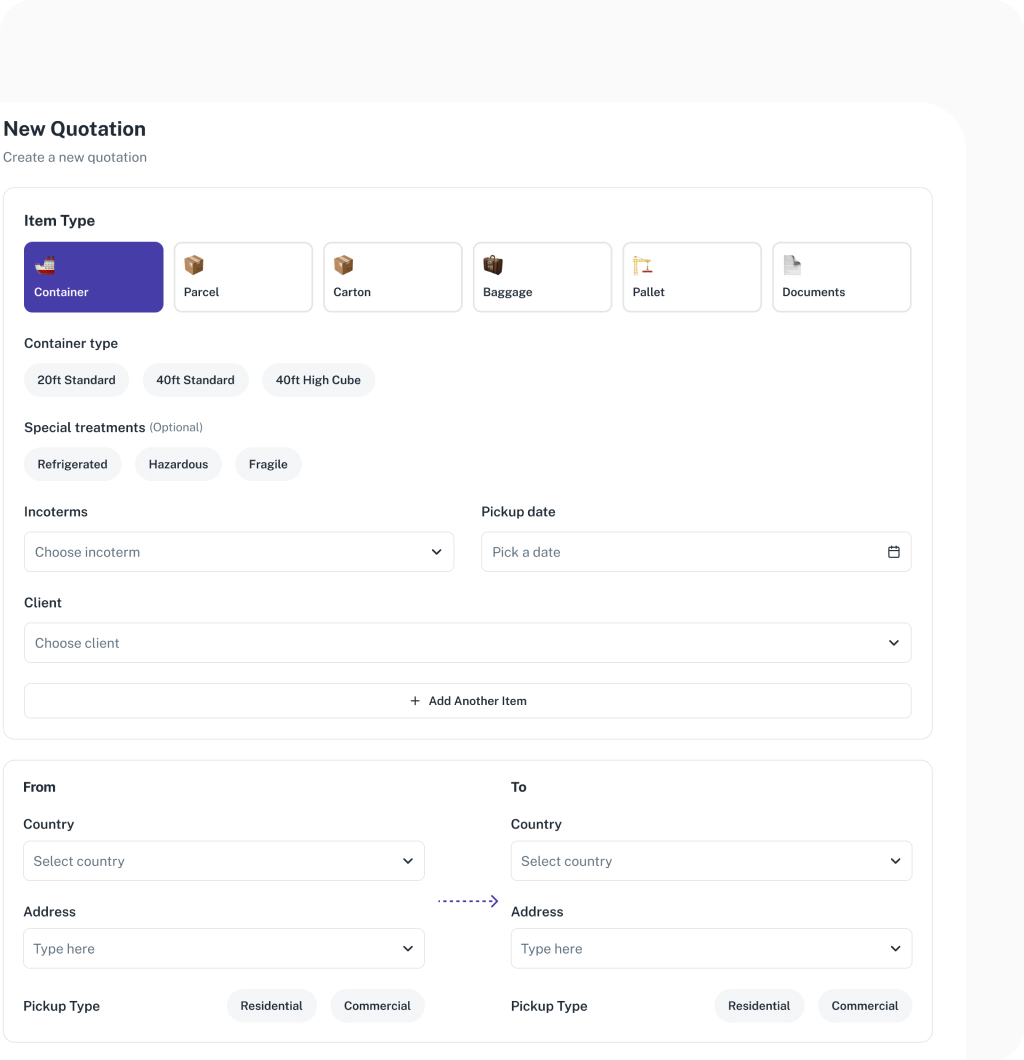Select Residential pickup type under From
The width and height of the screenshot is (1024, 1060).
pos(271,1005)
